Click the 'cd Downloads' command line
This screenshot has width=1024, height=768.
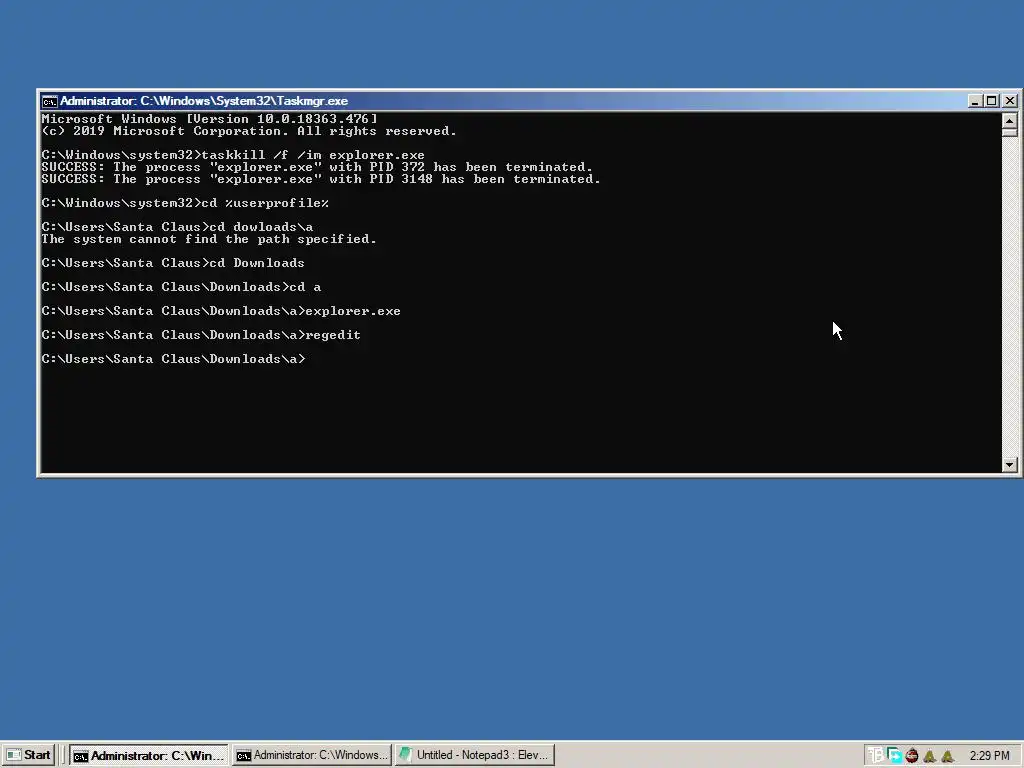pyautogui.click(x=173, y=263)
